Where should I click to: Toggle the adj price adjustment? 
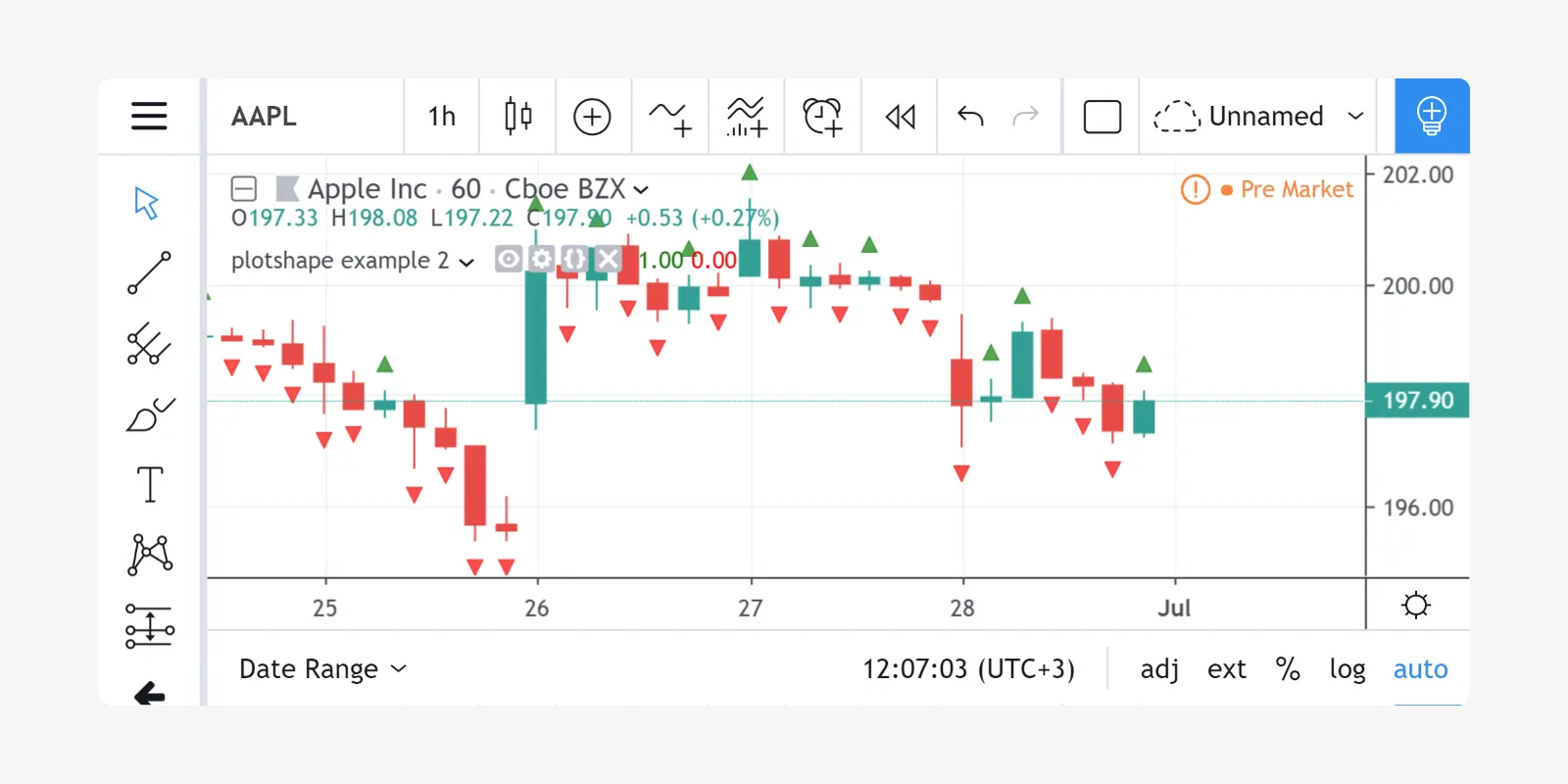(1159, 668)
